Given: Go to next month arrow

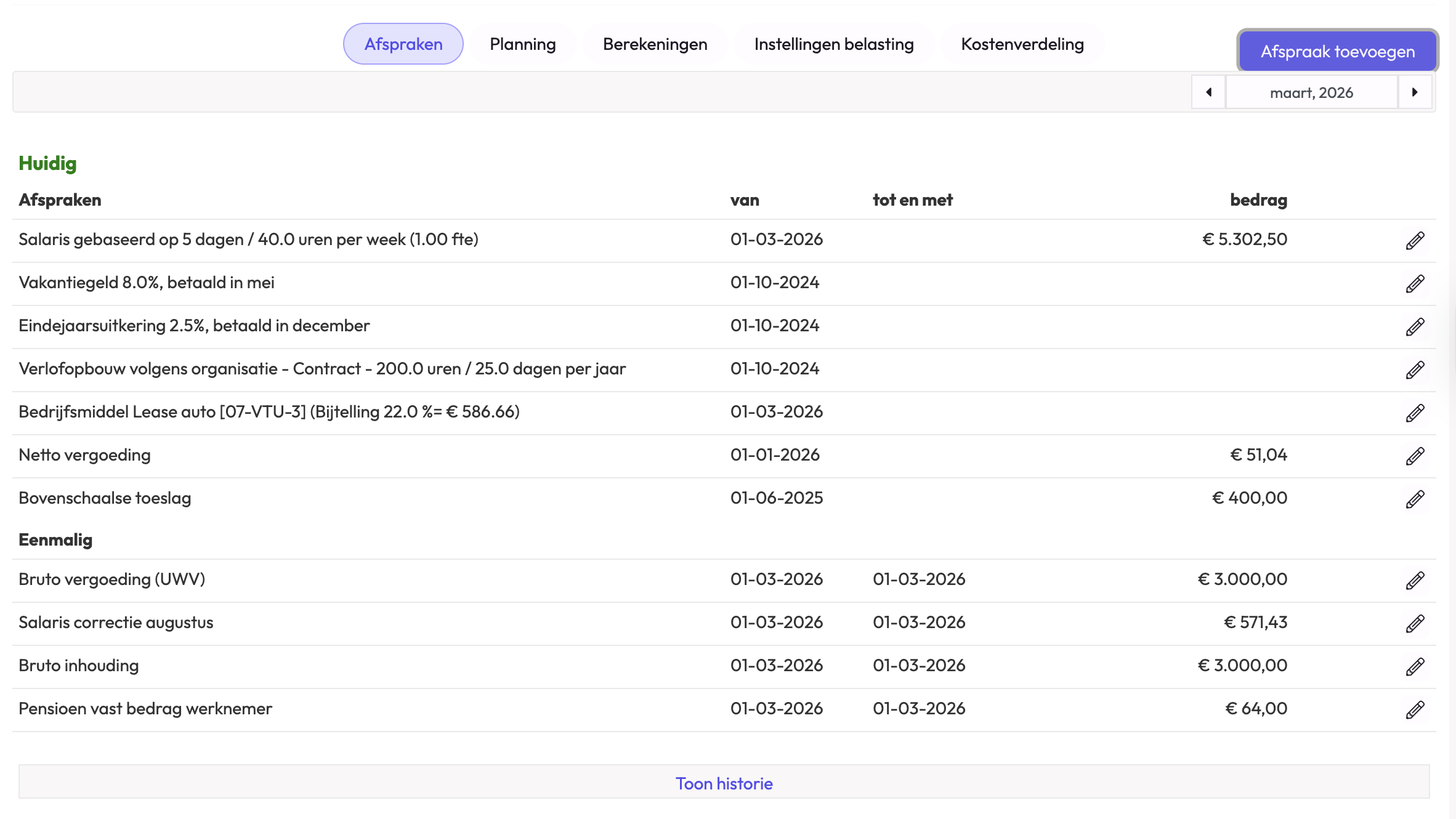Looking at the screenshot, I should 1415,92.
